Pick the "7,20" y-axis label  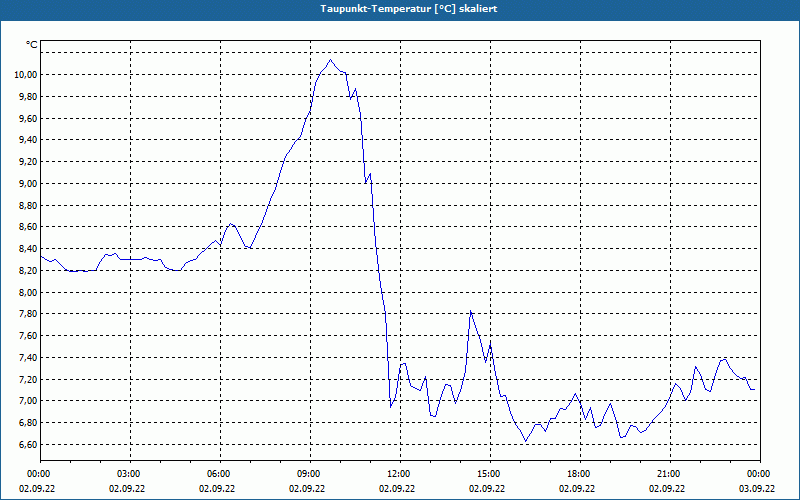[28, 380]
